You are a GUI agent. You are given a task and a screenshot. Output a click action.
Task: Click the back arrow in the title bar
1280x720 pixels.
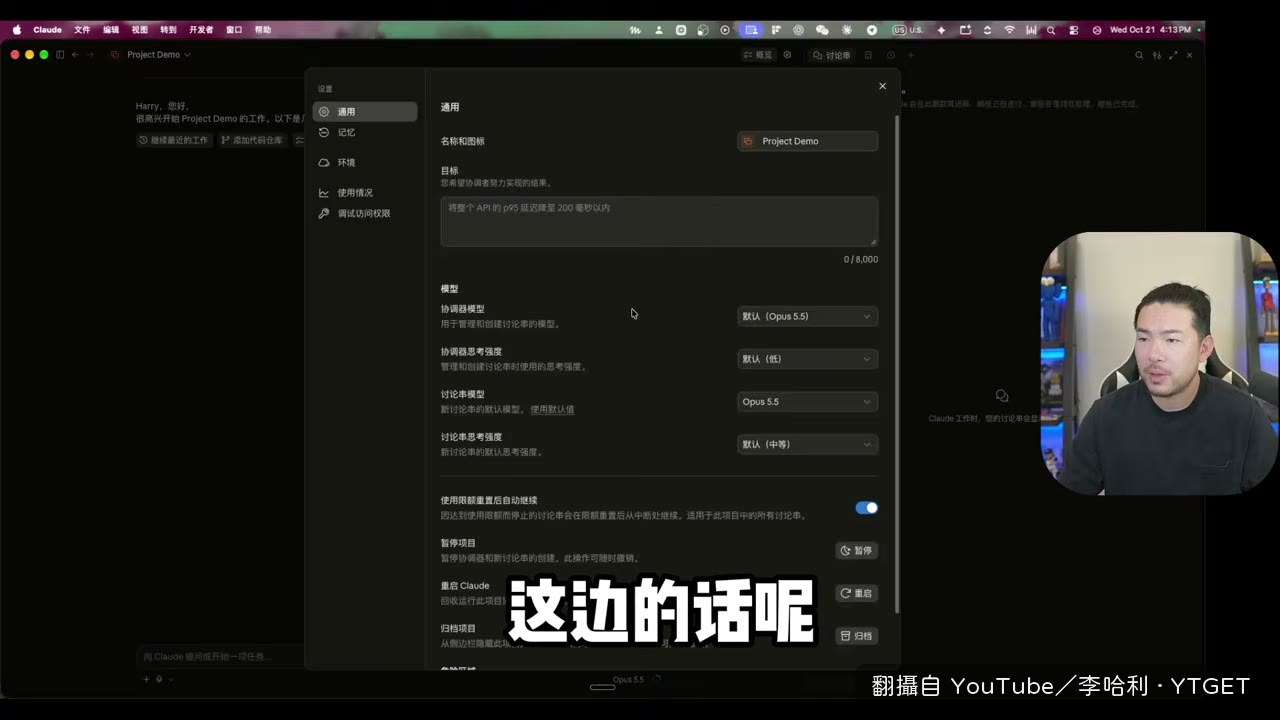pyautogui.click(x=75, y=55)
